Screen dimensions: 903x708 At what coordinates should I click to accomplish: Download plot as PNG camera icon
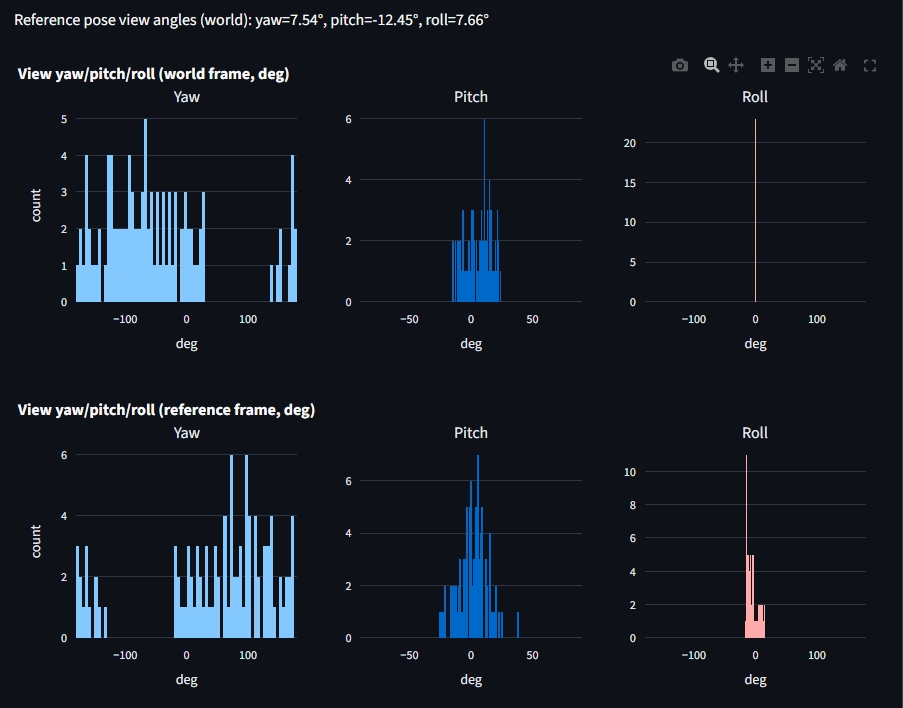coord(680,65)
